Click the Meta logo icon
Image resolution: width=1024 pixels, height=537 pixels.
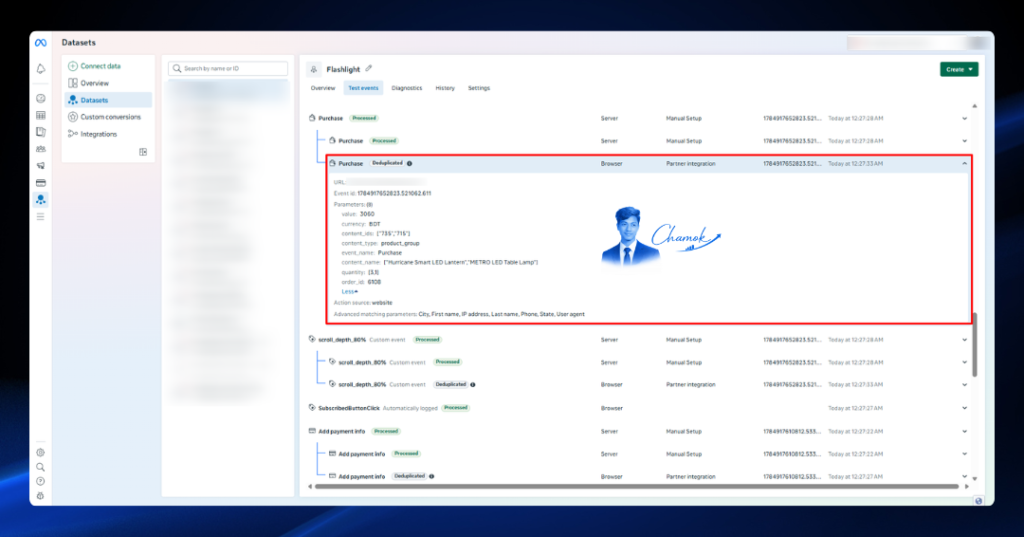[x=40, y=42]
